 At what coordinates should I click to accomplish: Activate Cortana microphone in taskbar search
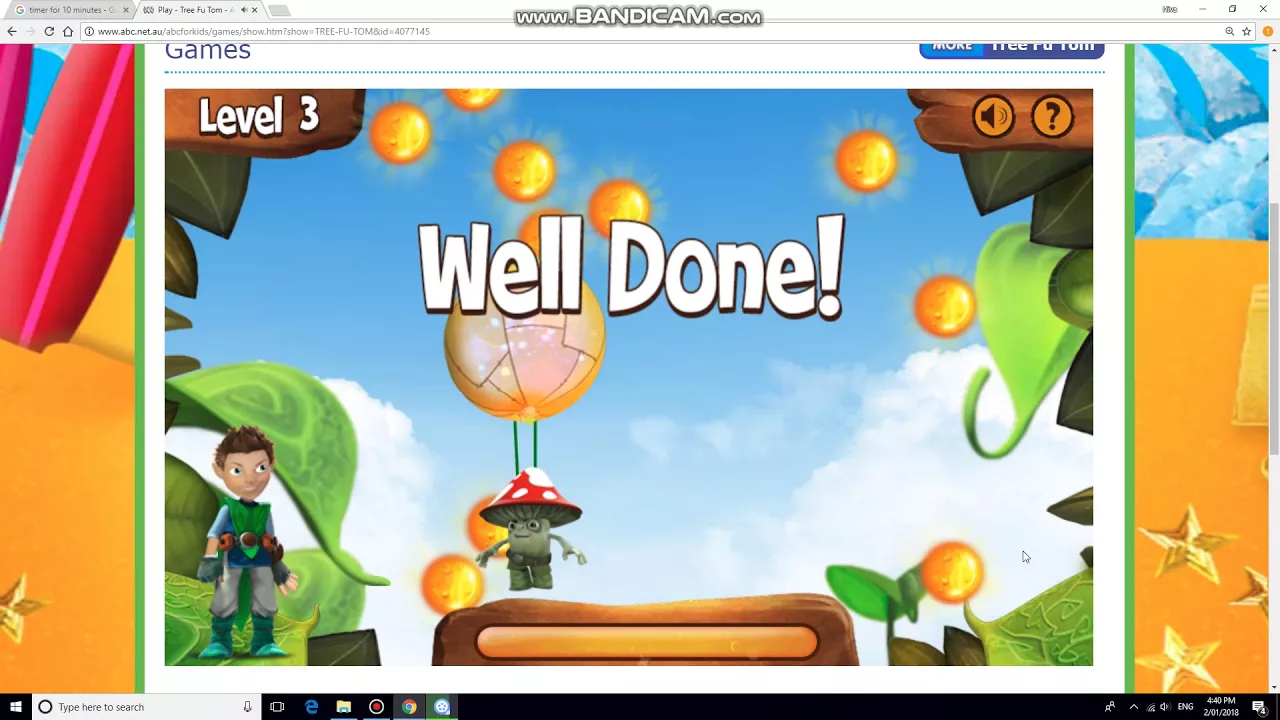tap(247, 707)
